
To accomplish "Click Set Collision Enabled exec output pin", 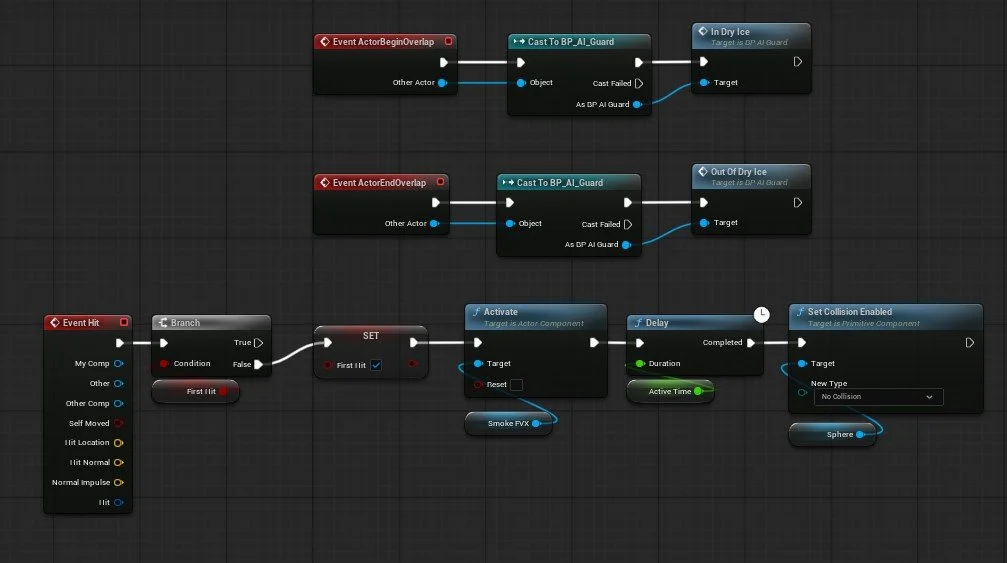I will click(x=969, y=343).
